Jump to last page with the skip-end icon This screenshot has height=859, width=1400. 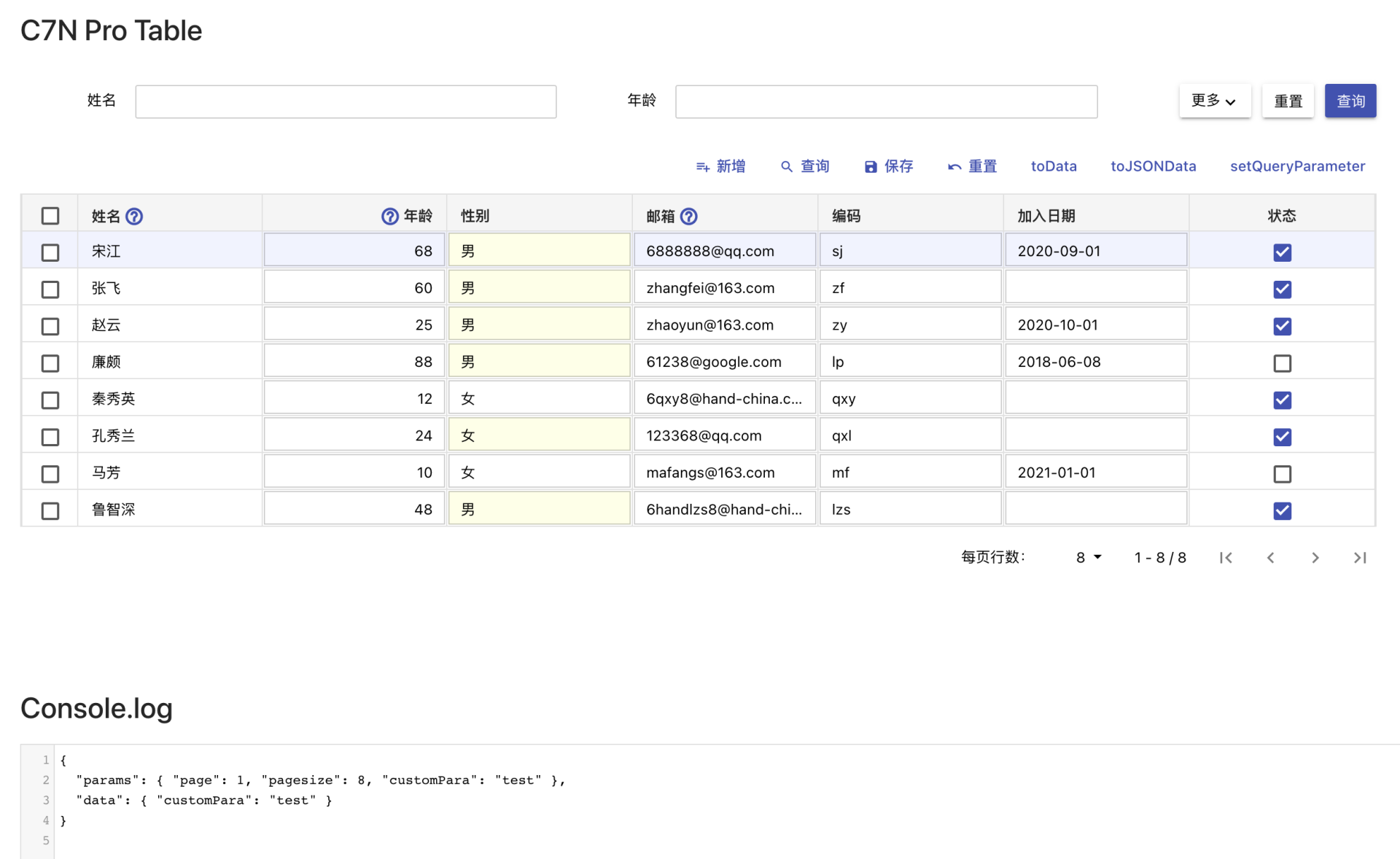pos(1359,557)
